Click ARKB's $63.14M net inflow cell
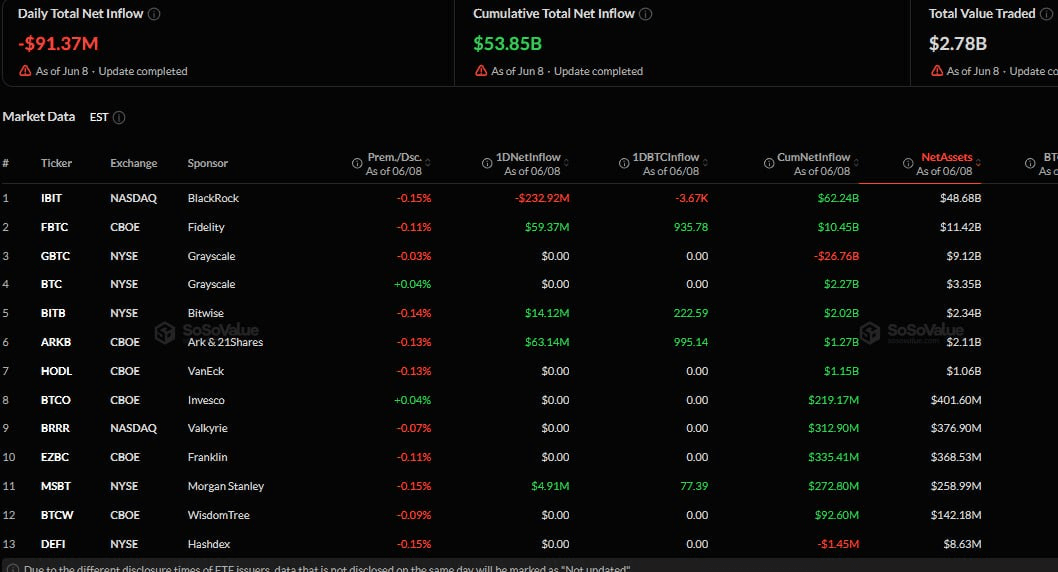 [547, 343]
